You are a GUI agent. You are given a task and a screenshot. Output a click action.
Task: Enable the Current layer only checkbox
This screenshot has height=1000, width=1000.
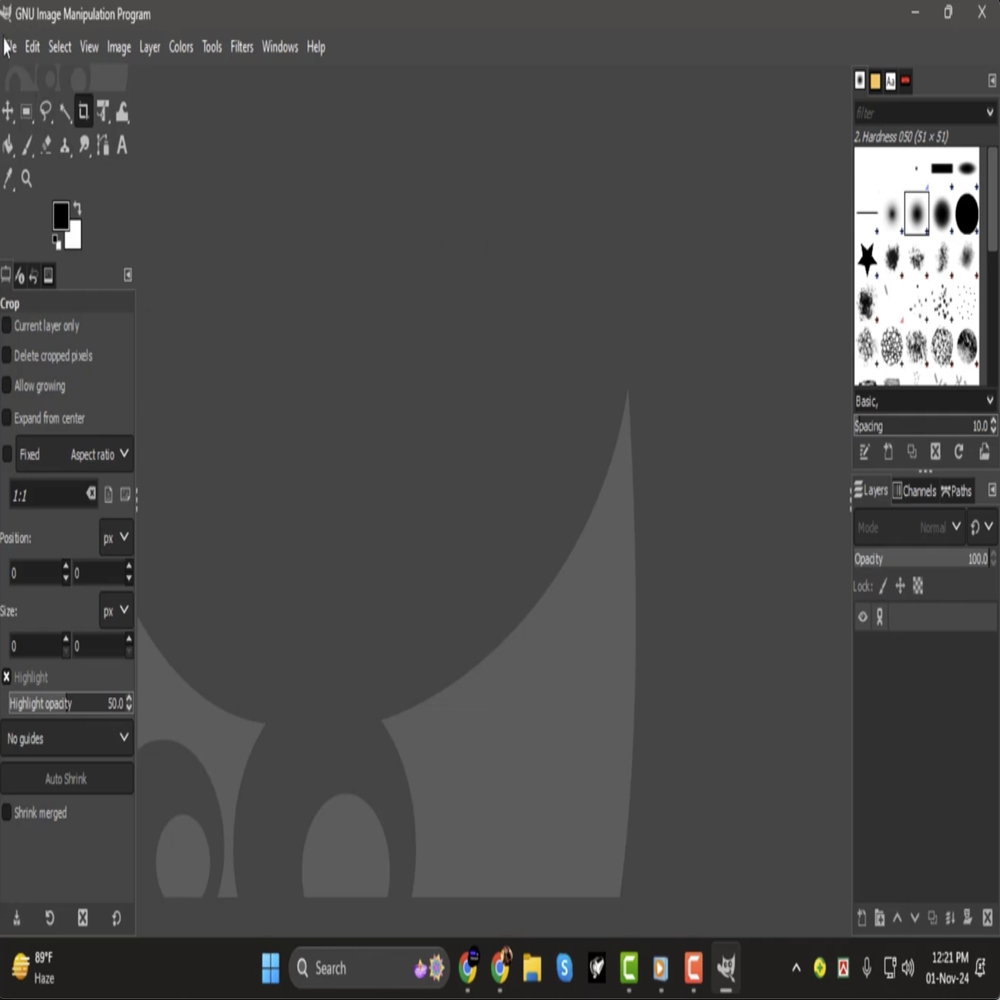tap(7, 326)
